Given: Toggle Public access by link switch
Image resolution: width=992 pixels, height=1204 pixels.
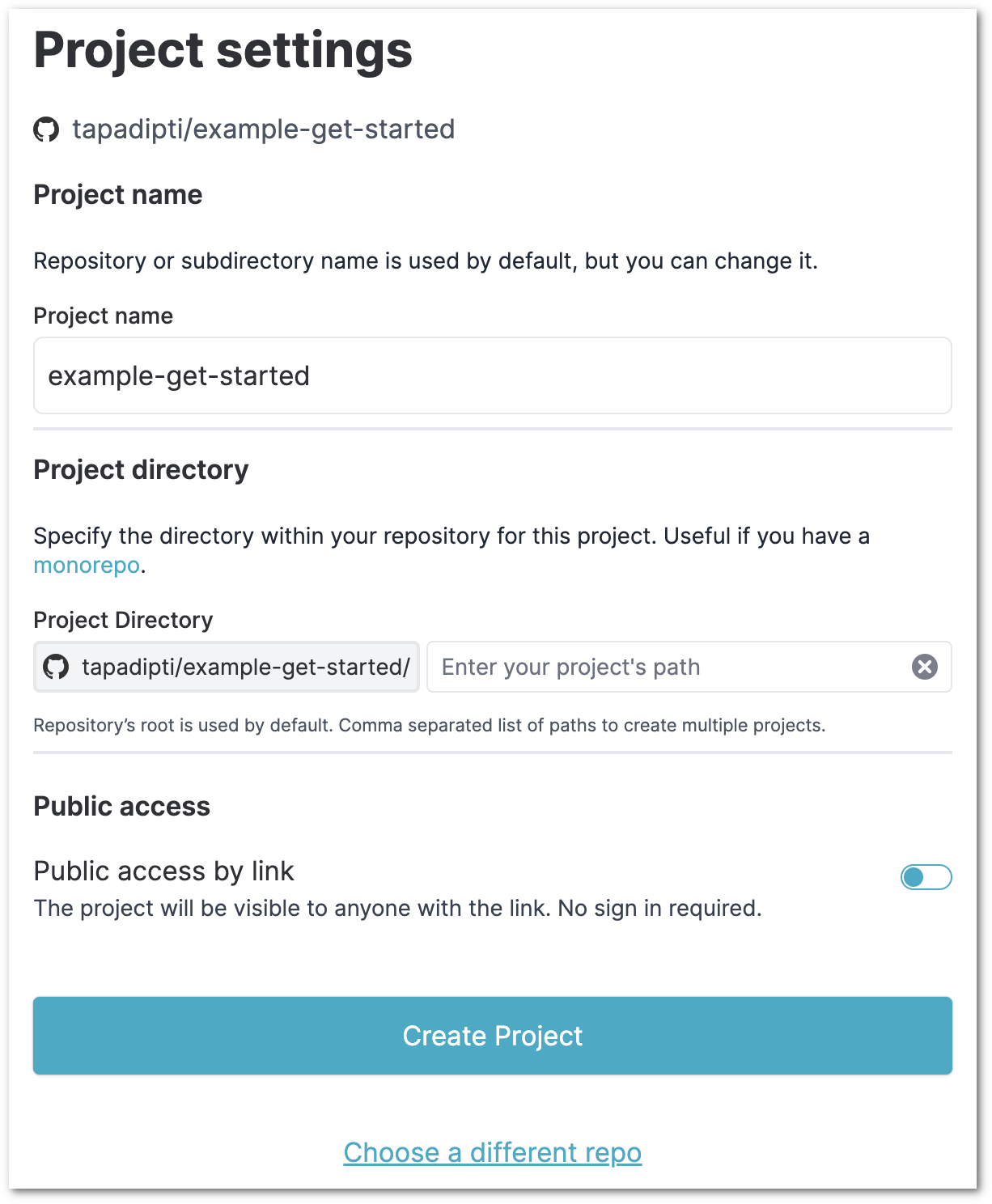Looking at the screenshot, I should tap(926, 877).
